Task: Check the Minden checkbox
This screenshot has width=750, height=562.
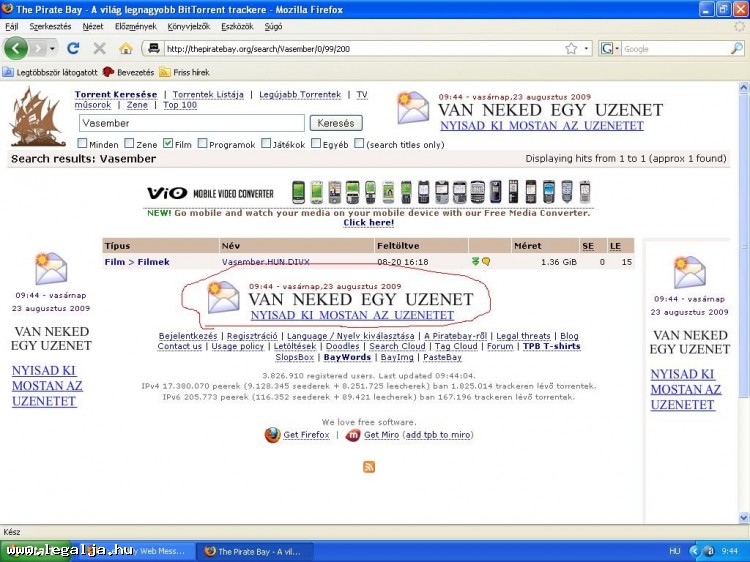Action: [83, 144]
